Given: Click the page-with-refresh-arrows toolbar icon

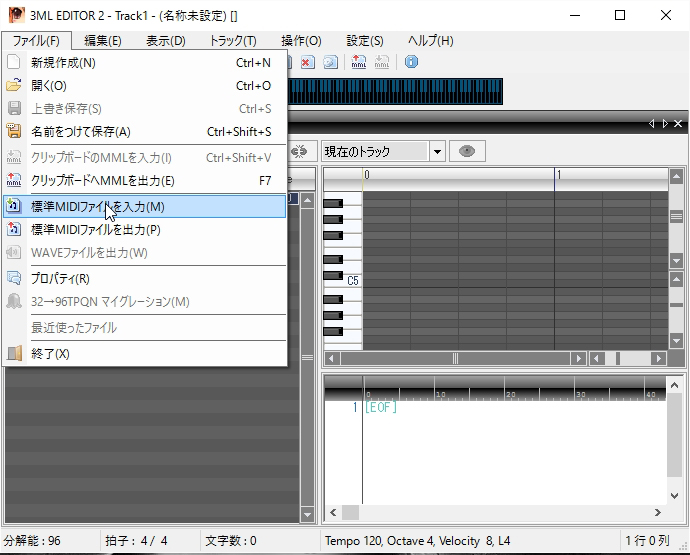Looking at the screenshot, I should tap(330, 62).
